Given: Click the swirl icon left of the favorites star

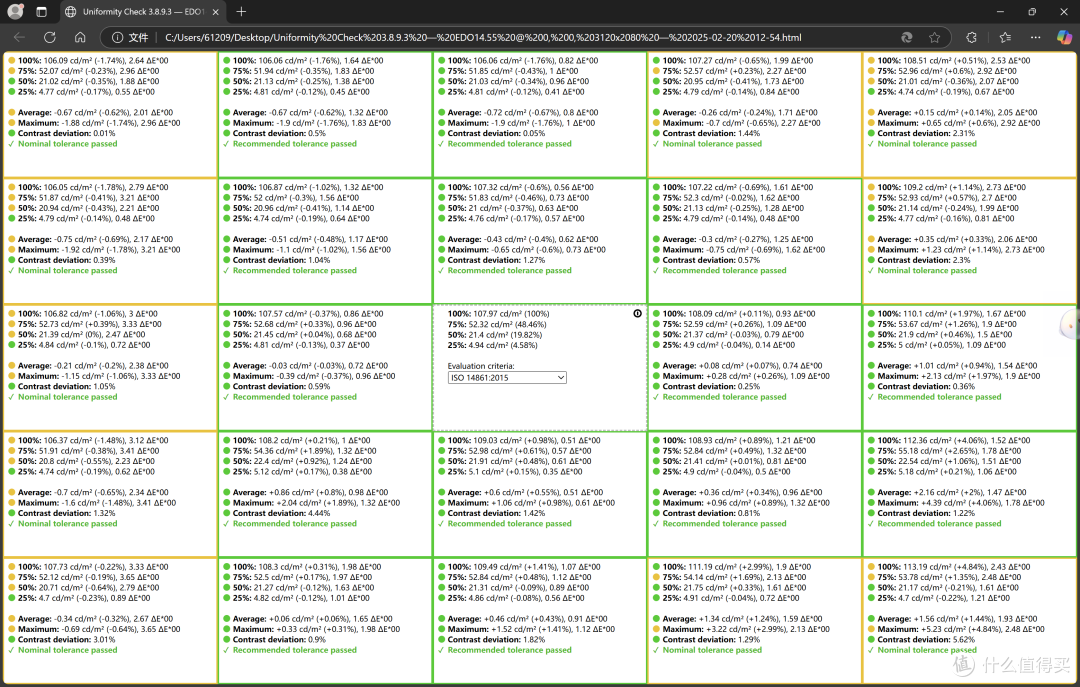Looking at the screenshot, I should tap(906, 37).
